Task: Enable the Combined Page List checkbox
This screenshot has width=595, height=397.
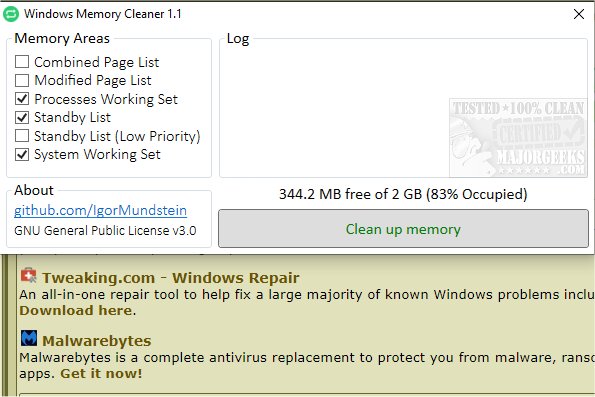Action: [22, 61]
